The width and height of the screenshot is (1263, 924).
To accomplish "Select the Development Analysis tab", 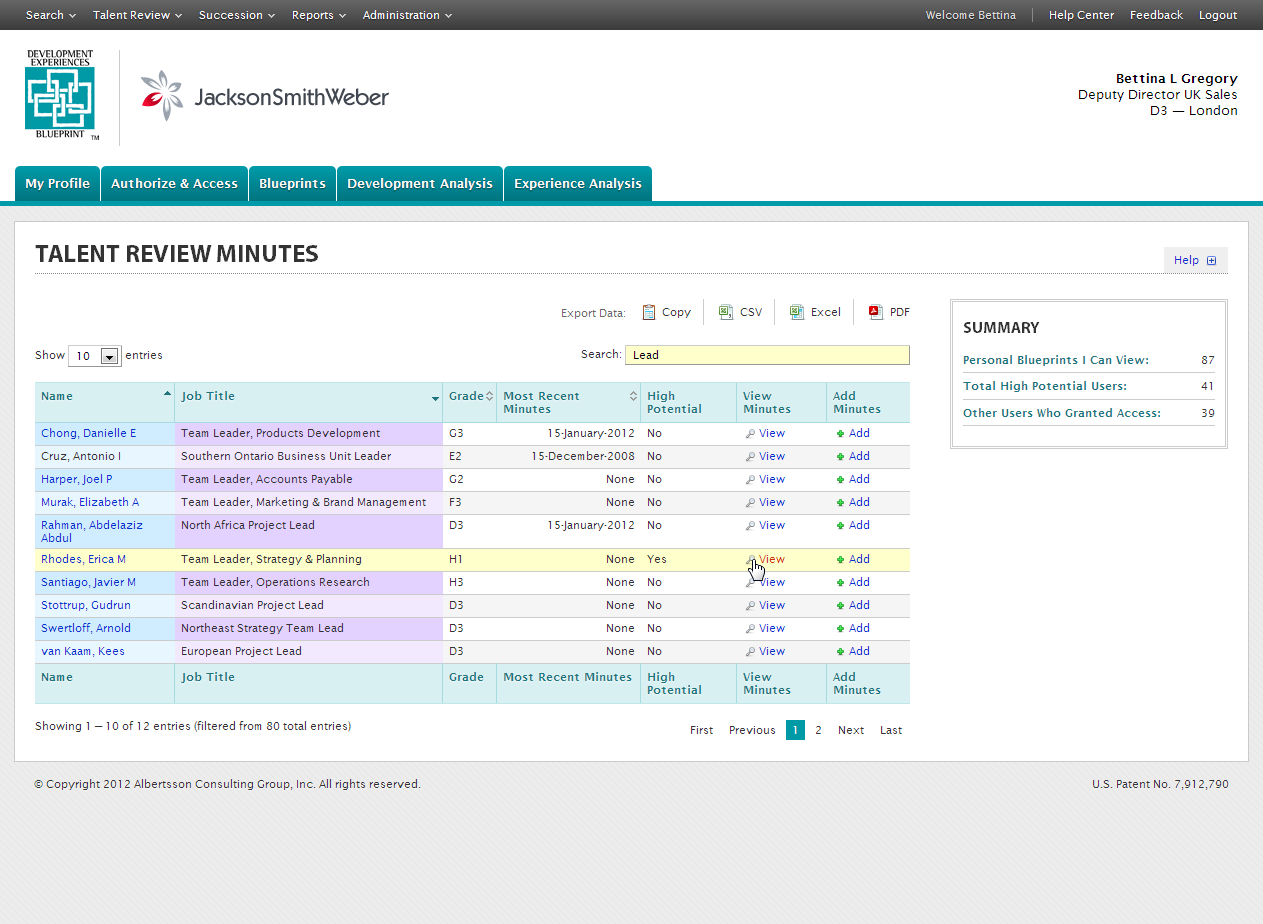I will tap(420, 184).
